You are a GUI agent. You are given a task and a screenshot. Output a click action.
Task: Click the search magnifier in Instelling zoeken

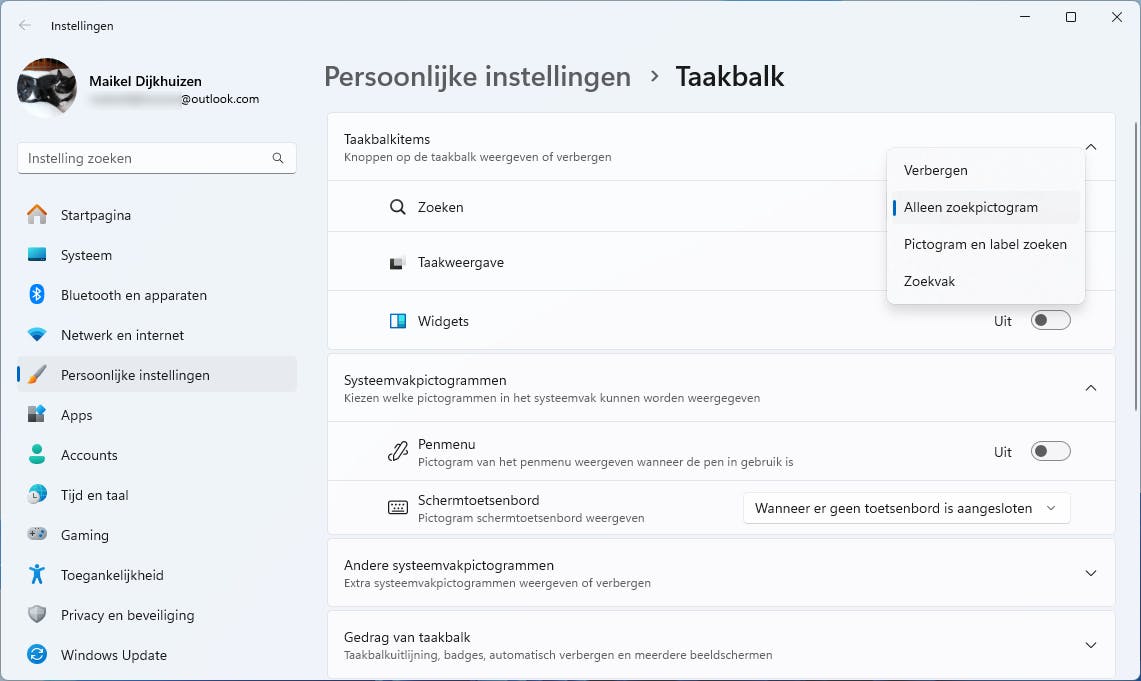click(278, 158)
